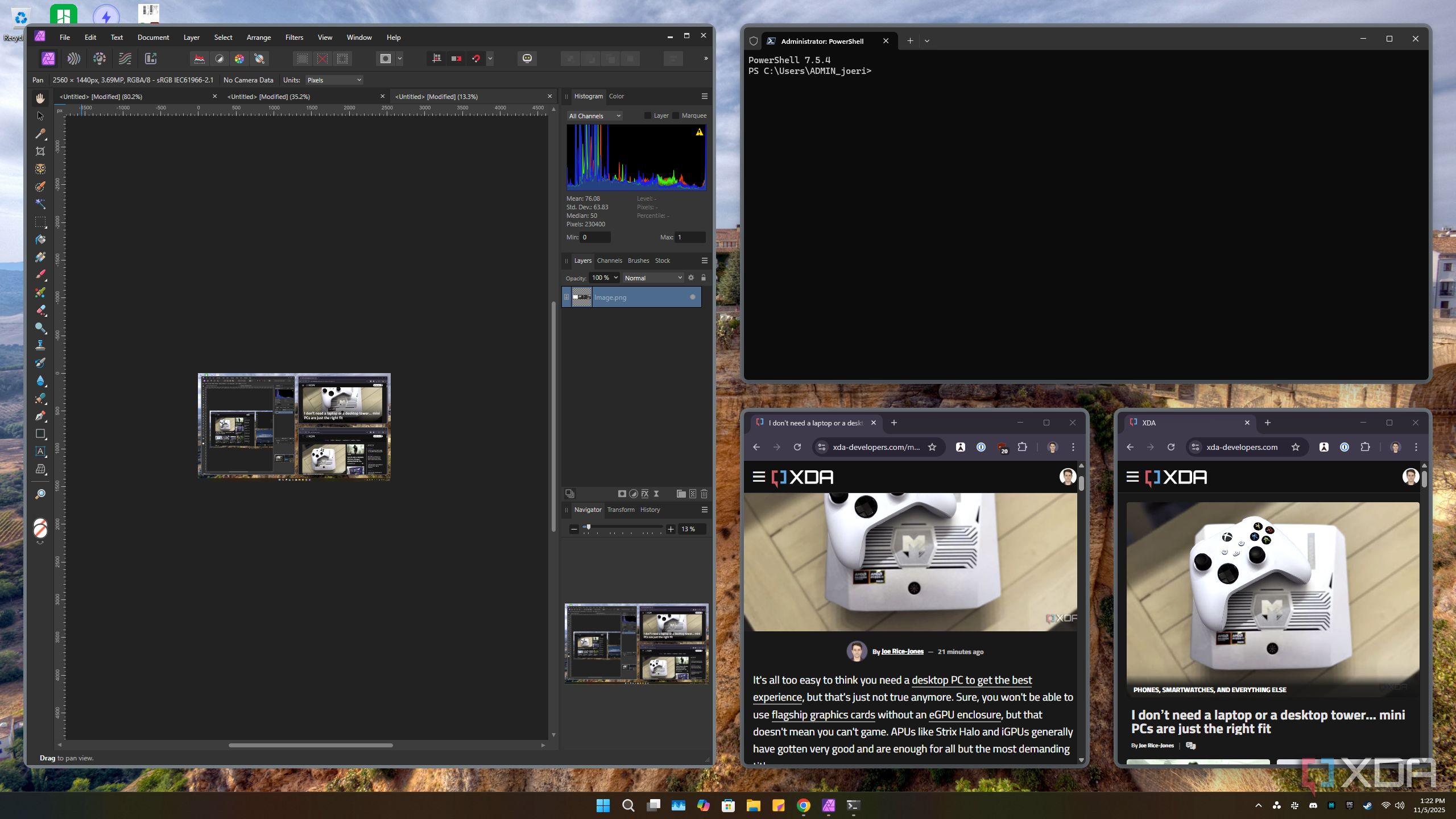Image resolution: width=1456 pixels, height=819 pixels.
Task: Enable the Marquee checkbox in Histogram
Action: pos(676,115)
